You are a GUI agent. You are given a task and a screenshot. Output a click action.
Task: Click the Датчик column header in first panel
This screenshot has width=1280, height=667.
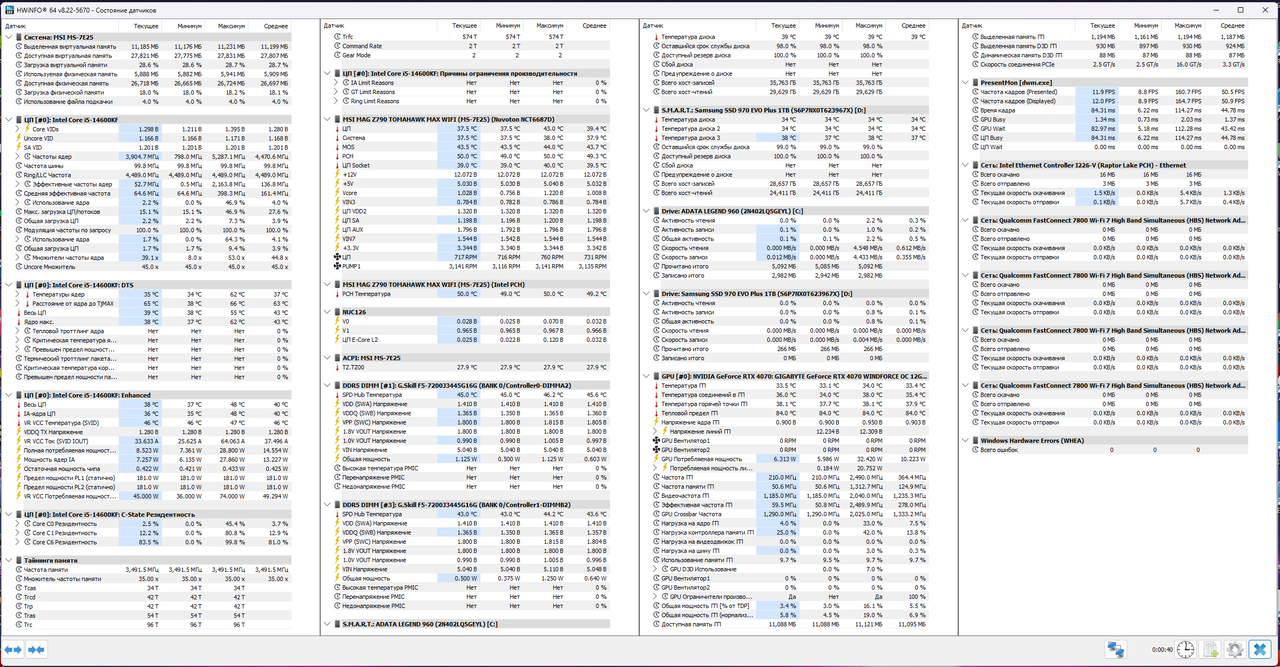[63, 25]
